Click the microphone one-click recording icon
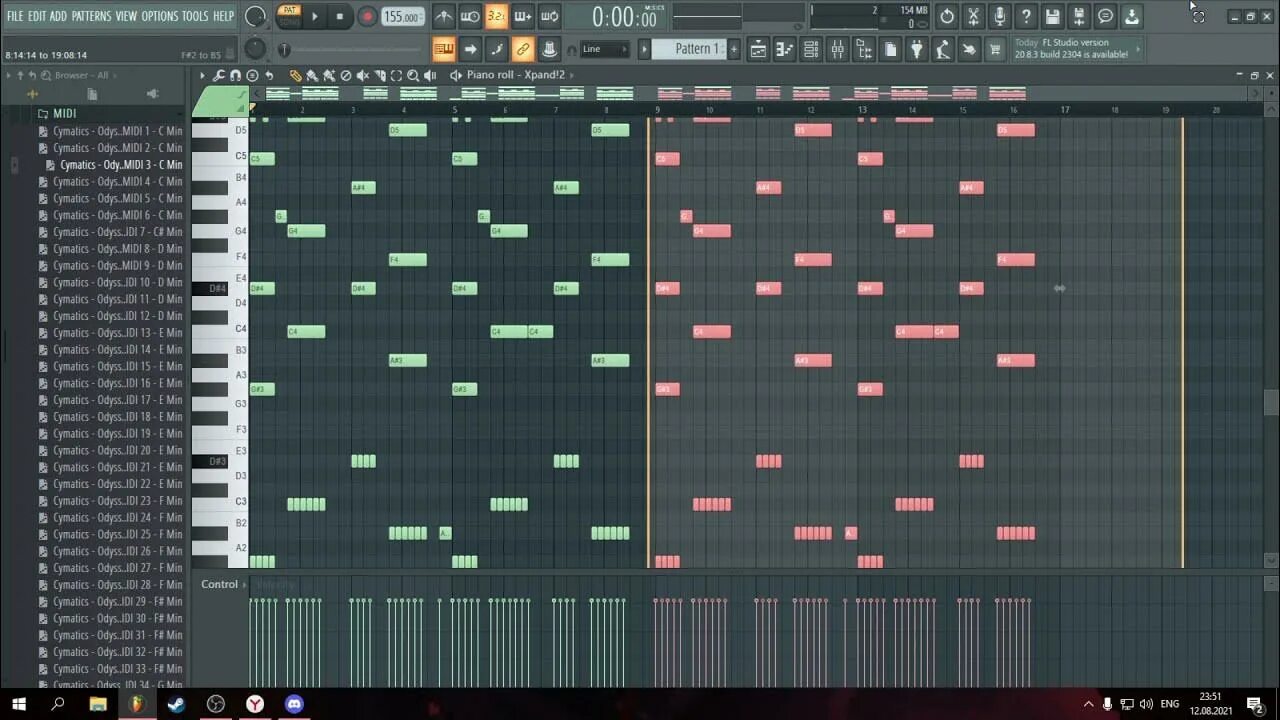The width and height of the screenshot is (1280, 720). 999,16
